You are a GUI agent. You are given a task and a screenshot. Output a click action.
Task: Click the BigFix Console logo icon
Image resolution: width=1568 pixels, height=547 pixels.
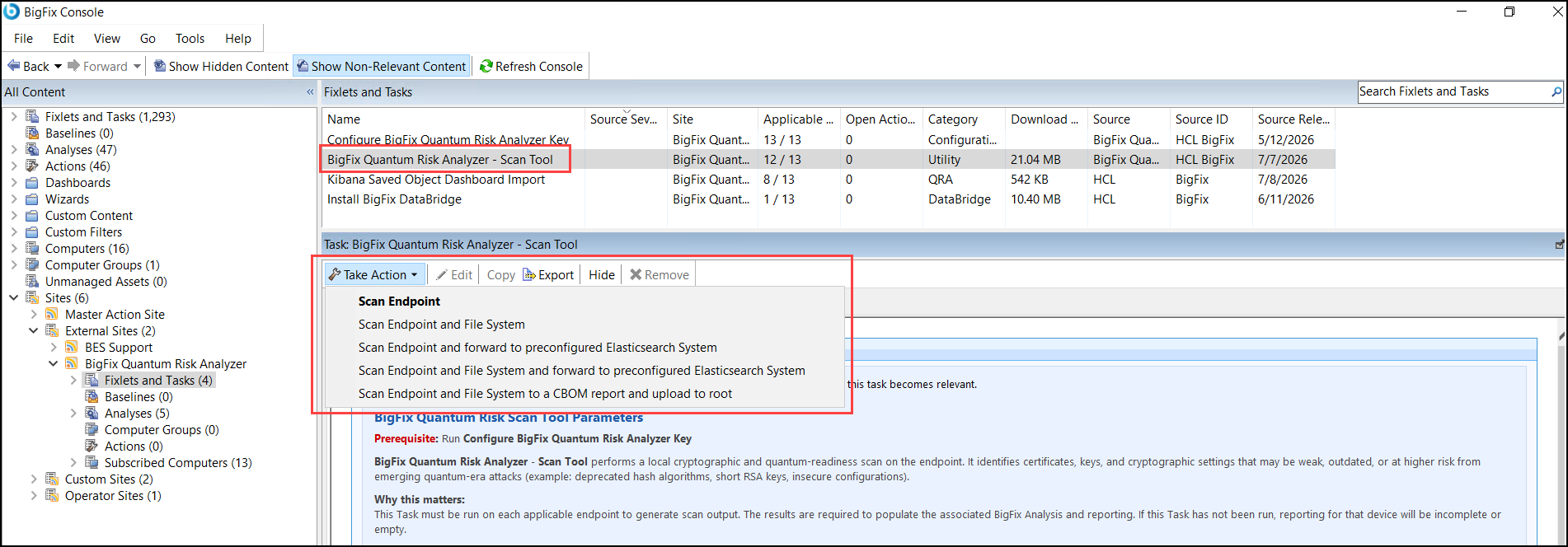pos(12,12)
